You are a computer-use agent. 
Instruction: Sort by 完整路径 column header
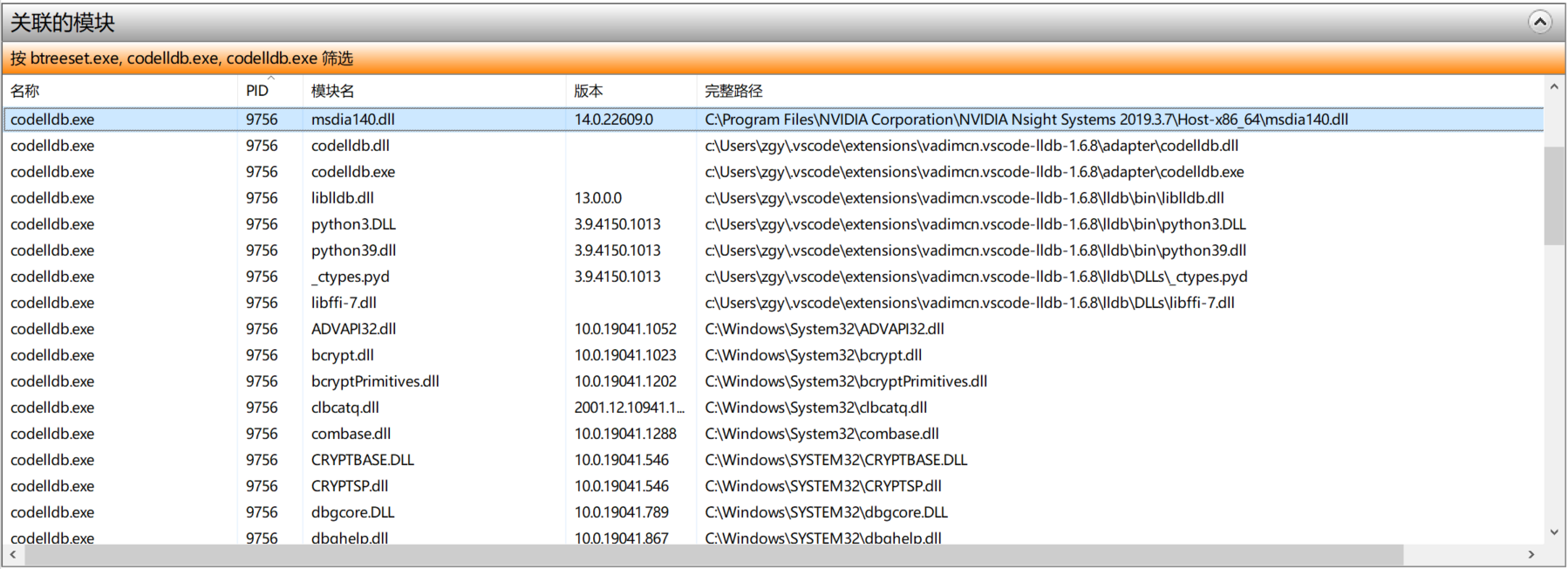[x=1120, y=91]
